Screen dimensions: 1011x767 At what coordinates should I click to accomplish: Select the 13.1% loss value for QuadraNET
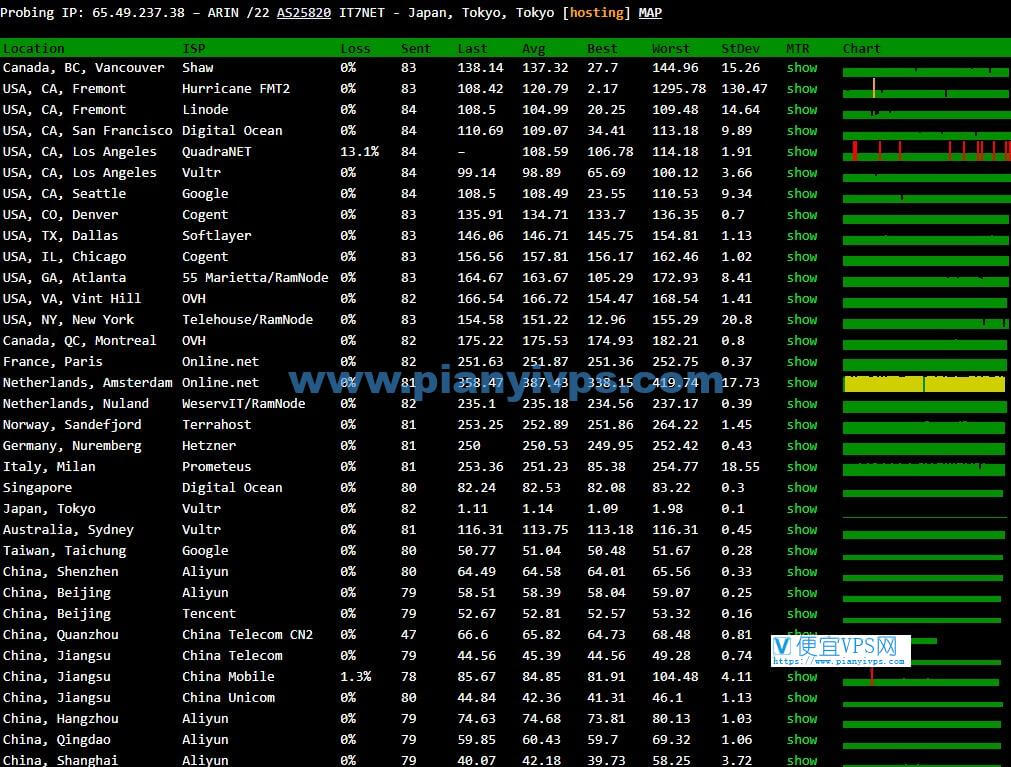[359, 152]
